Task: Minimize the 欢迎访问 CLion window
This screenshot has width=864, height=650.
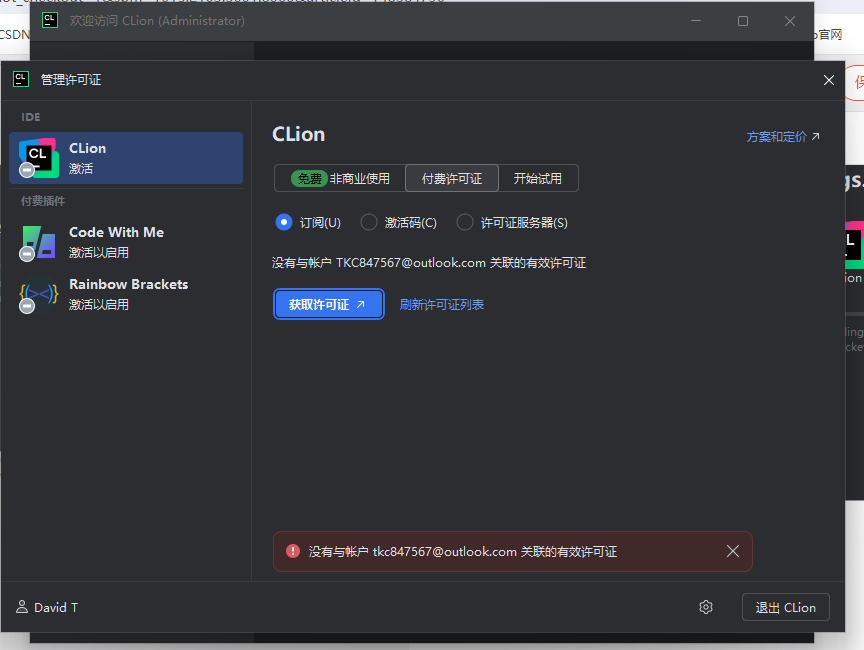Action: [696, 21]
